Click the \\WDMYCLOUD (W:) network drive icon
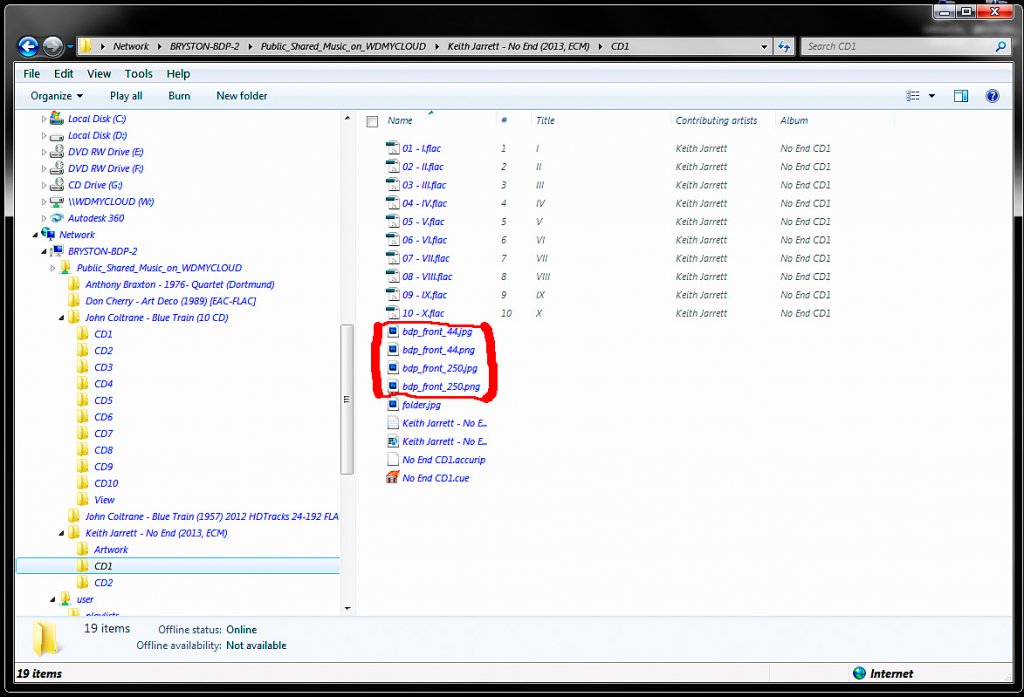The height and width of the screenshot is (697, 1024). (57, 201)
